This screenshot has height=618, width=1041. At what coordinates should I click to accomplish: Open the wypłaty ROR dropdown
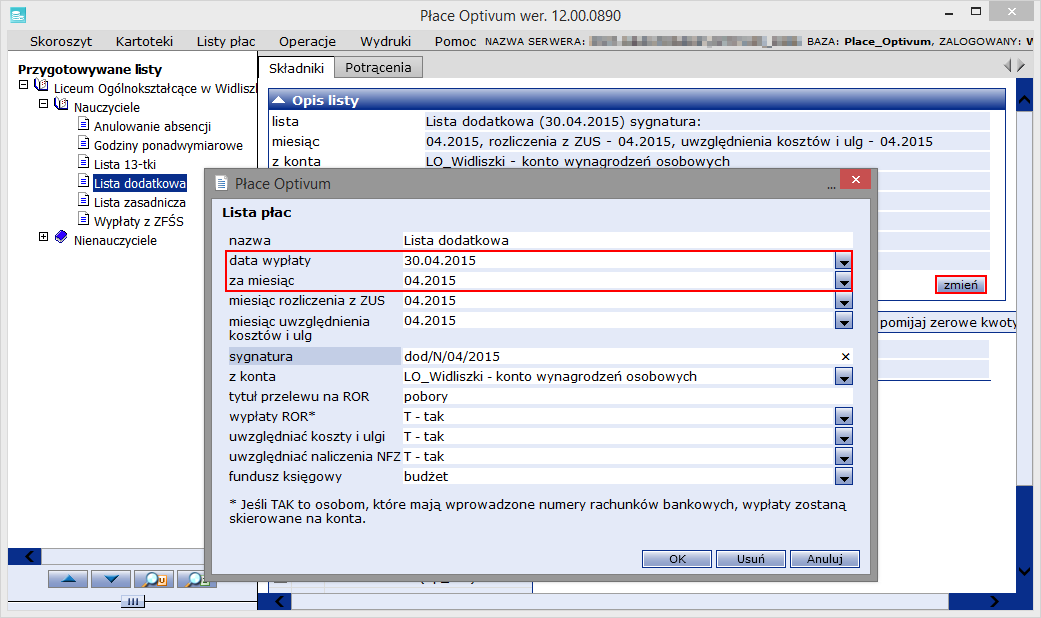[x=843, y=417]
